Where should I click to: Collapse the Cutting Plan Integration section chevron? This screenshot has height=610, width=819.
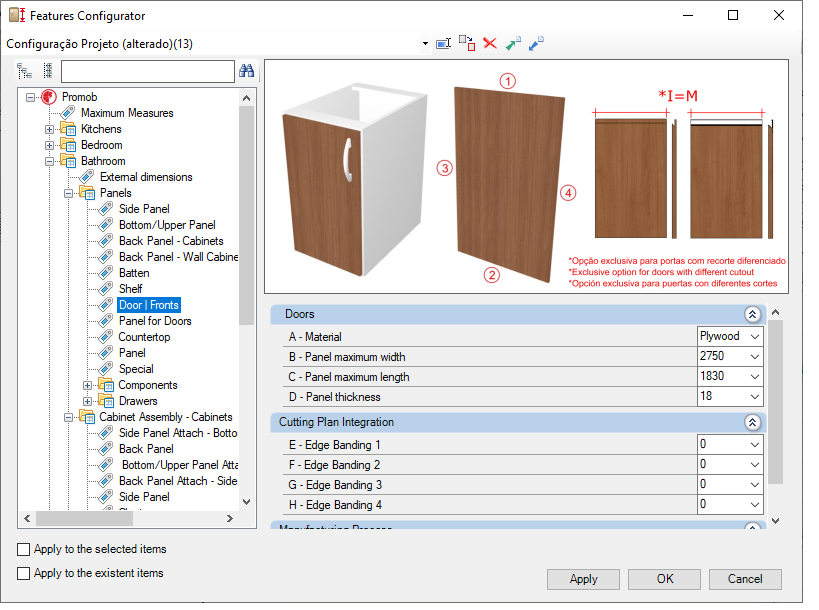[752, 423]
